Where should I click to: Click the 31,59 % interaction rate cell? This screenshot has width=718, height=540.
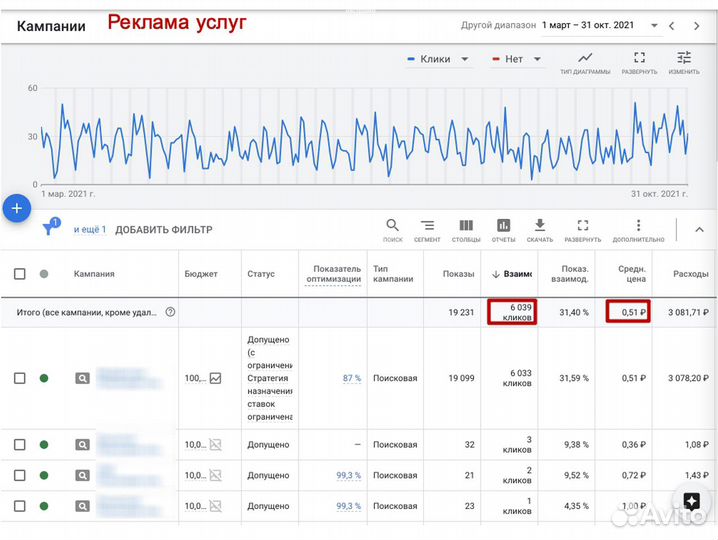click(x=574, y=378)
